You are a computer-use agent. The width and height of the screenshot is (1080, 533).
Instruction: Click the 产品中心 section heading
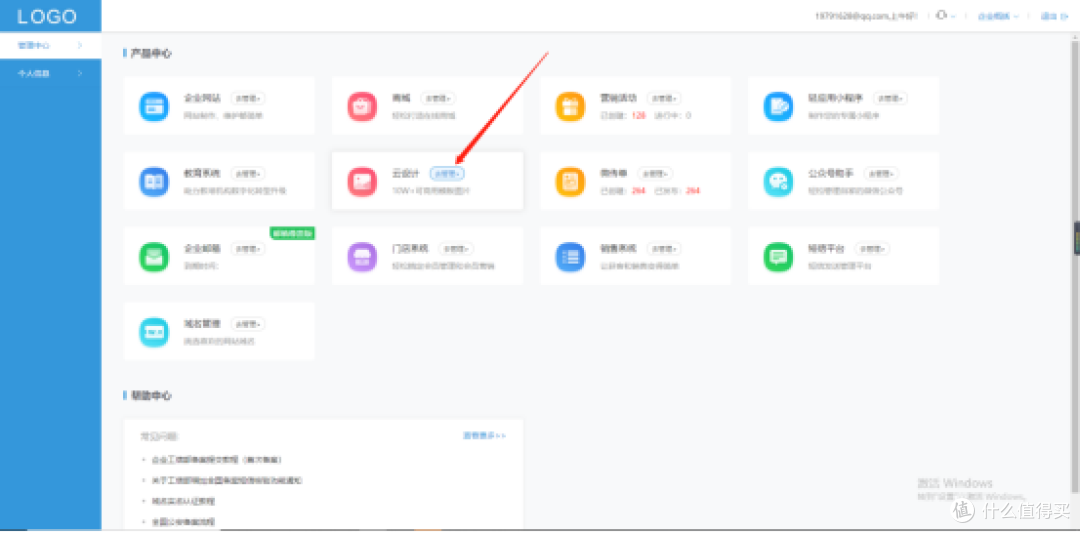[151, 53]
